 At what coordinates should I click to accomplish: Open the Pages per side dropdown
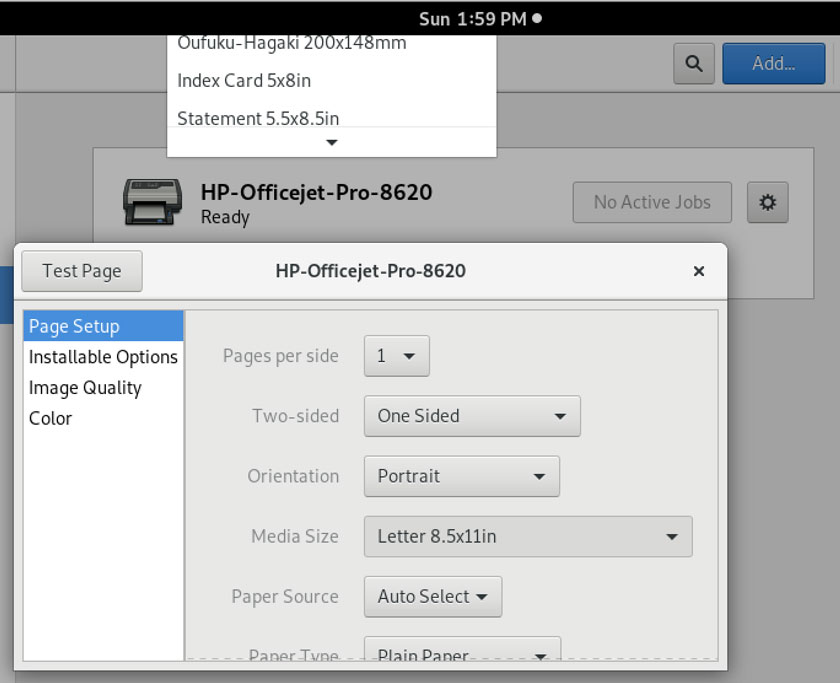click(x=396, y=356)
